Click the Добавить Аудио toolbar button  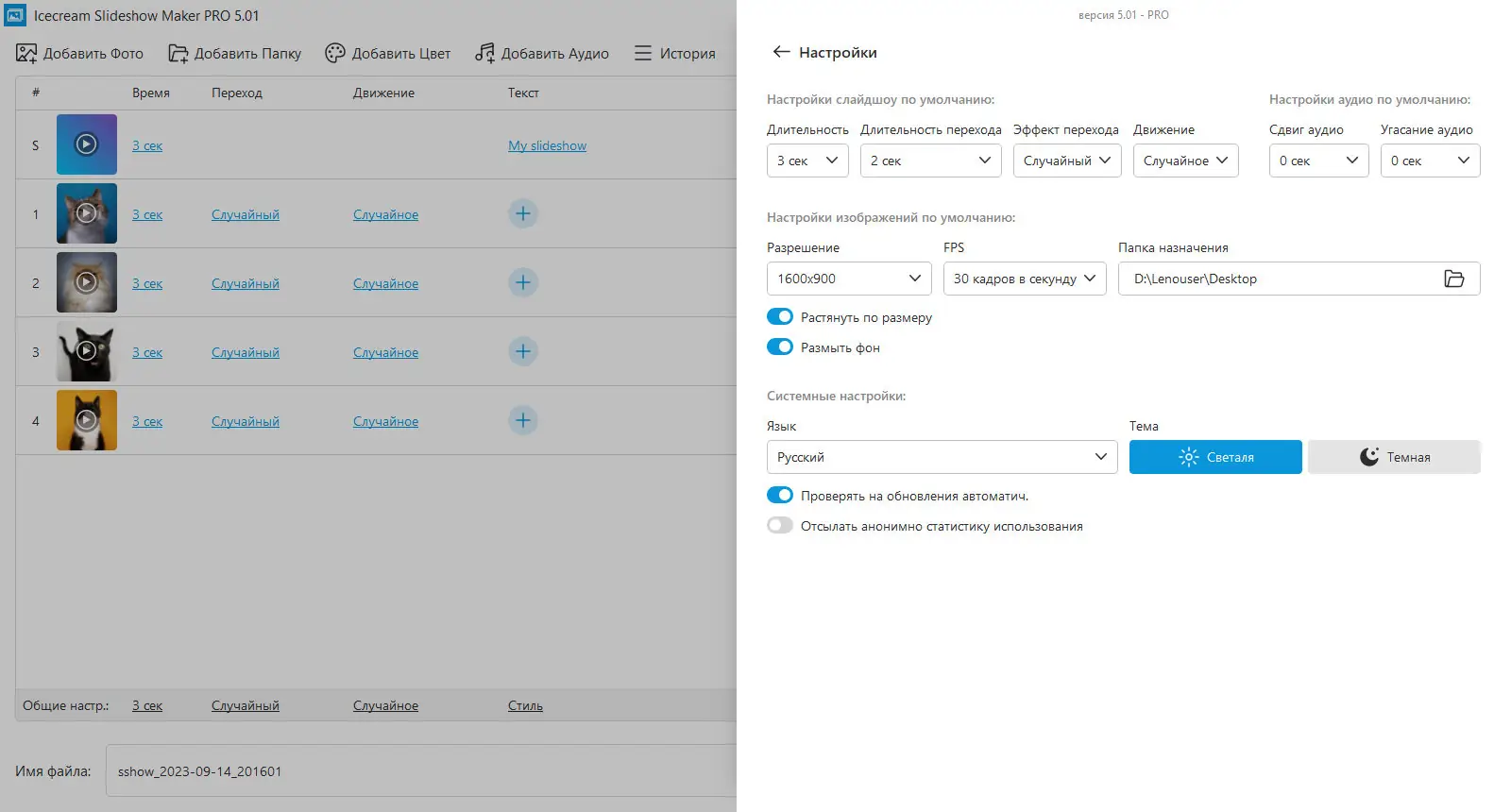point(542,53)
